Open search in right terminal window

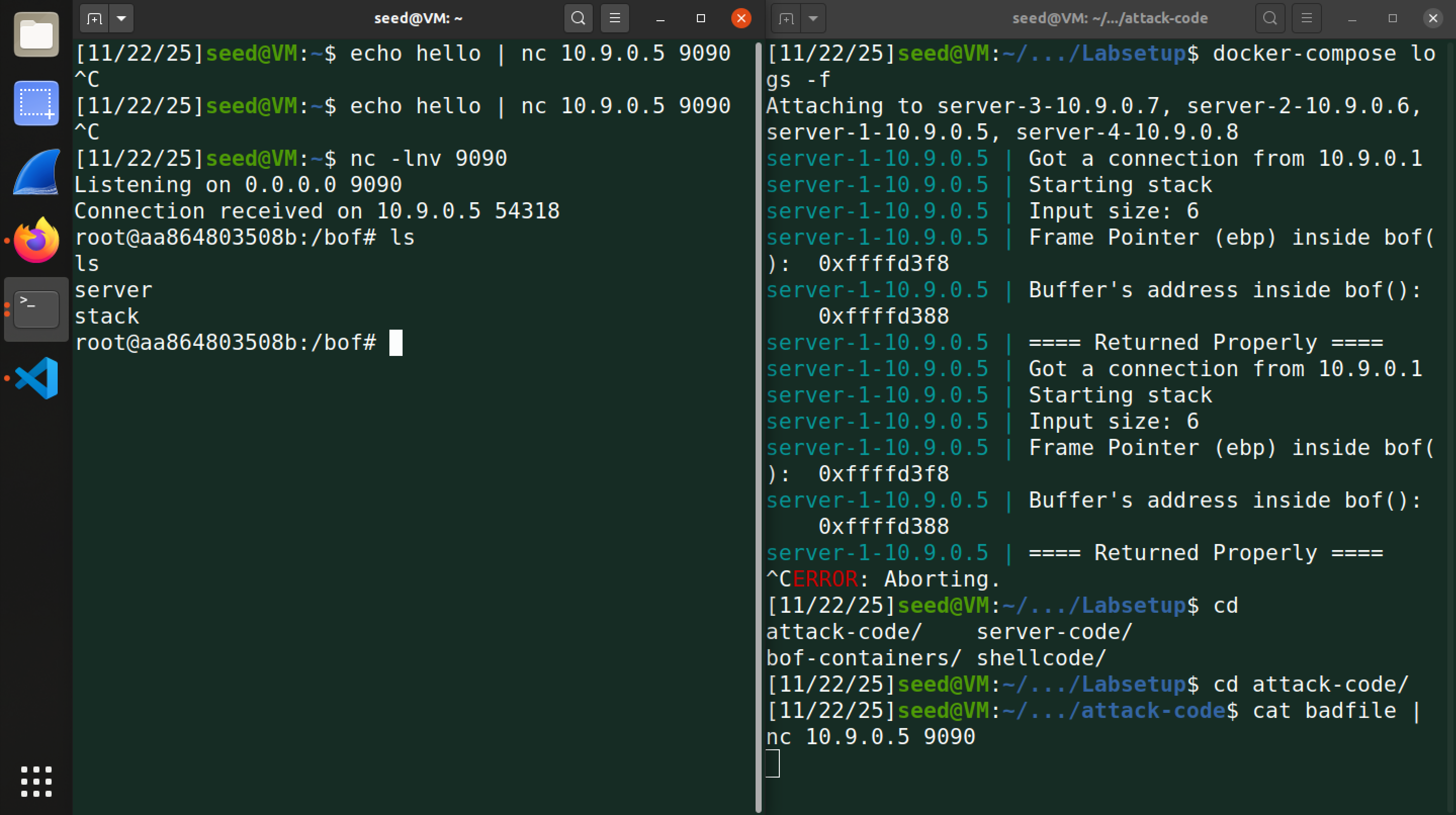pos(1269,19)
